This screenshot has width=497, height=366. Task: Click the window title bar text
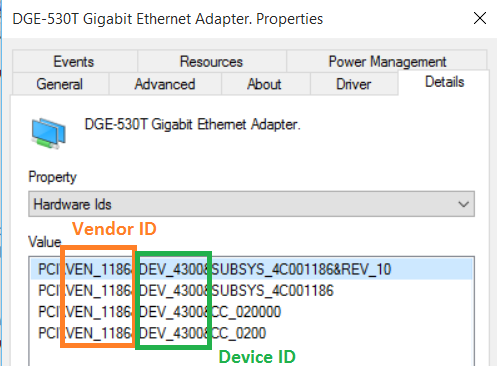168,19
